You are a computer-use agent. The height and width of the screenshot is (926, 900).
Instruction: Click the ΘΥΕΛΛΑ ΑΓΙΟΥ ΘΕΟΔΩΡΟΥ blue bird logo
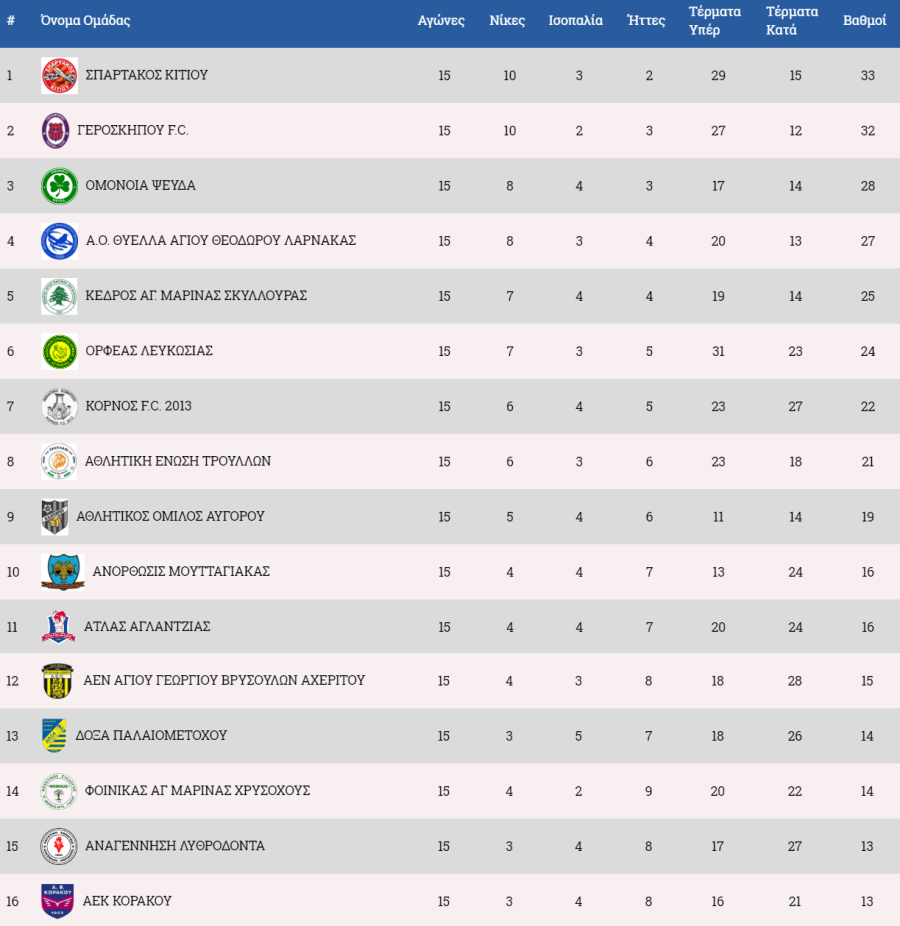point(59,241)
